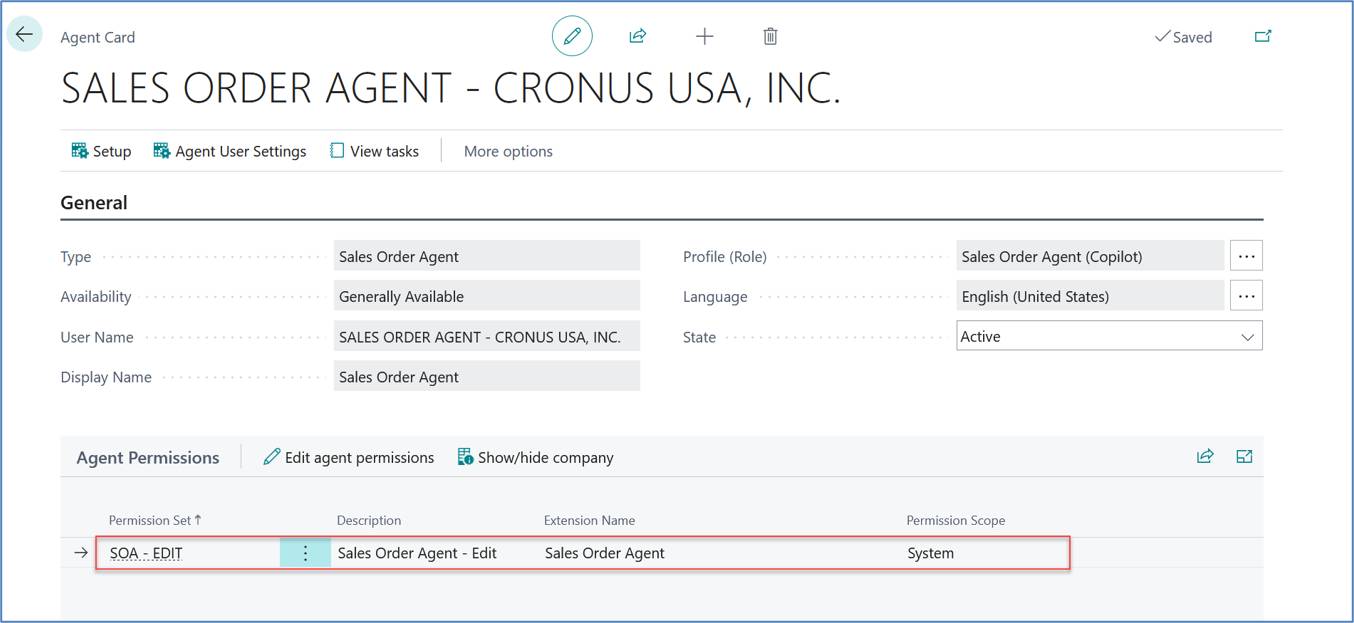Viewport: 1354px width, 623px height.
Task: Click the User Name field
Action: point(487,337)
